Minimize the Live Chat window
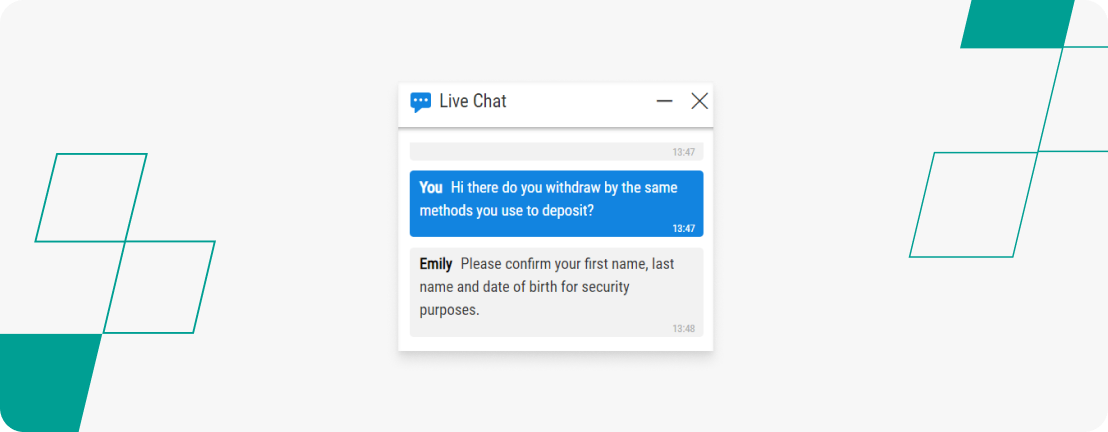The height and width of the screenshot is (432, 1108). tap(664, 101)
